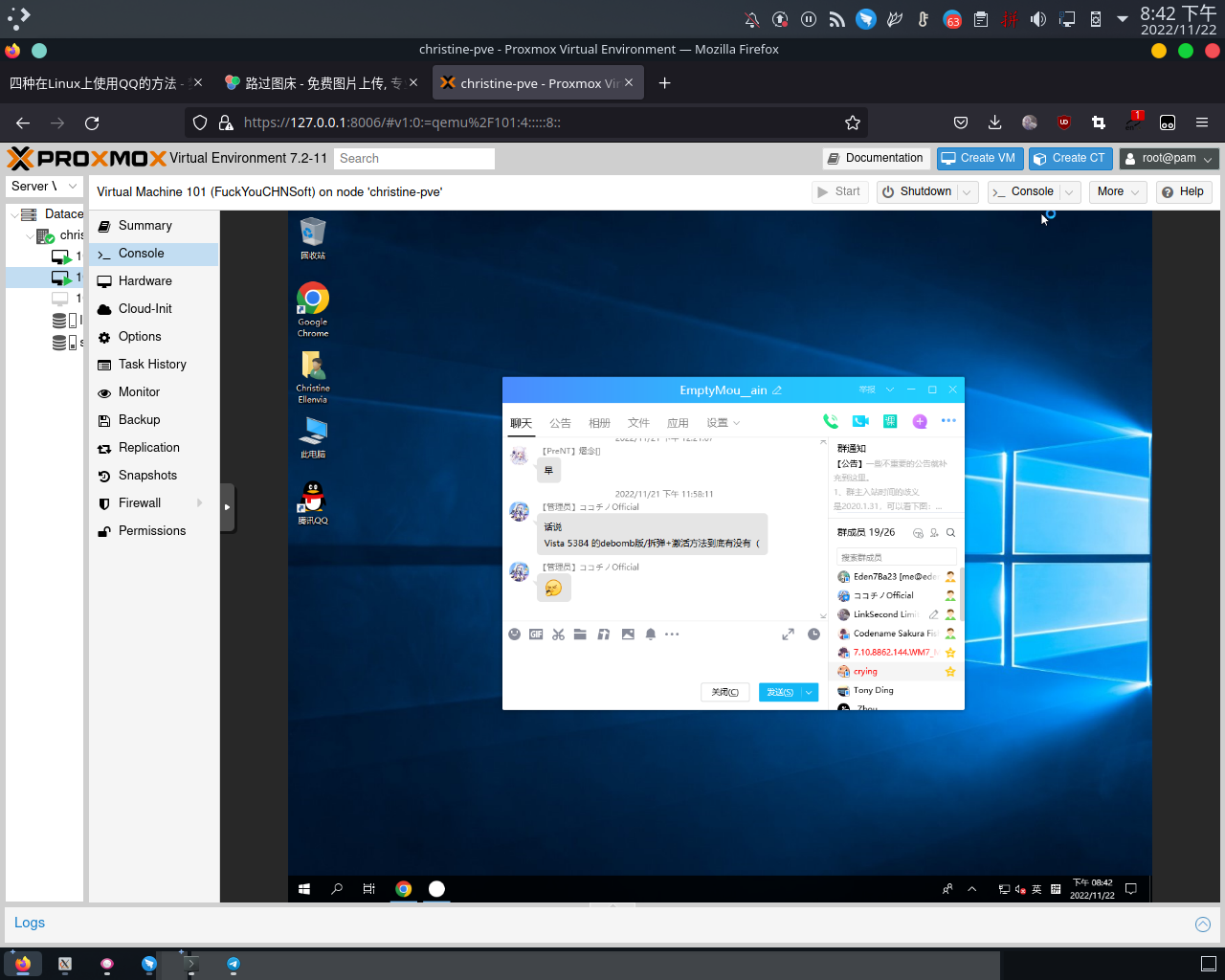
Task: Reload the page in Firefox
Action: pos(92,122)
